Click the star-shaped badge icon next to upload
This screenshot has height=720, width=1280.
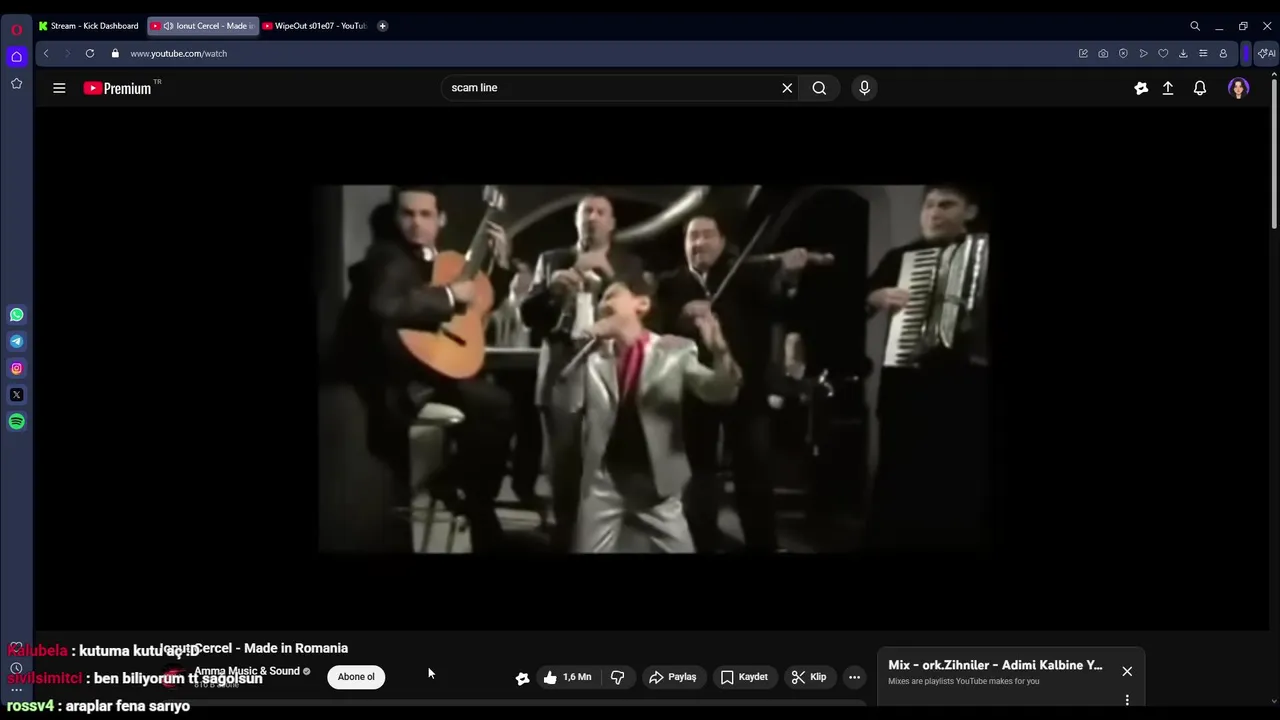pyautogui.click(x=1141, y=88)
